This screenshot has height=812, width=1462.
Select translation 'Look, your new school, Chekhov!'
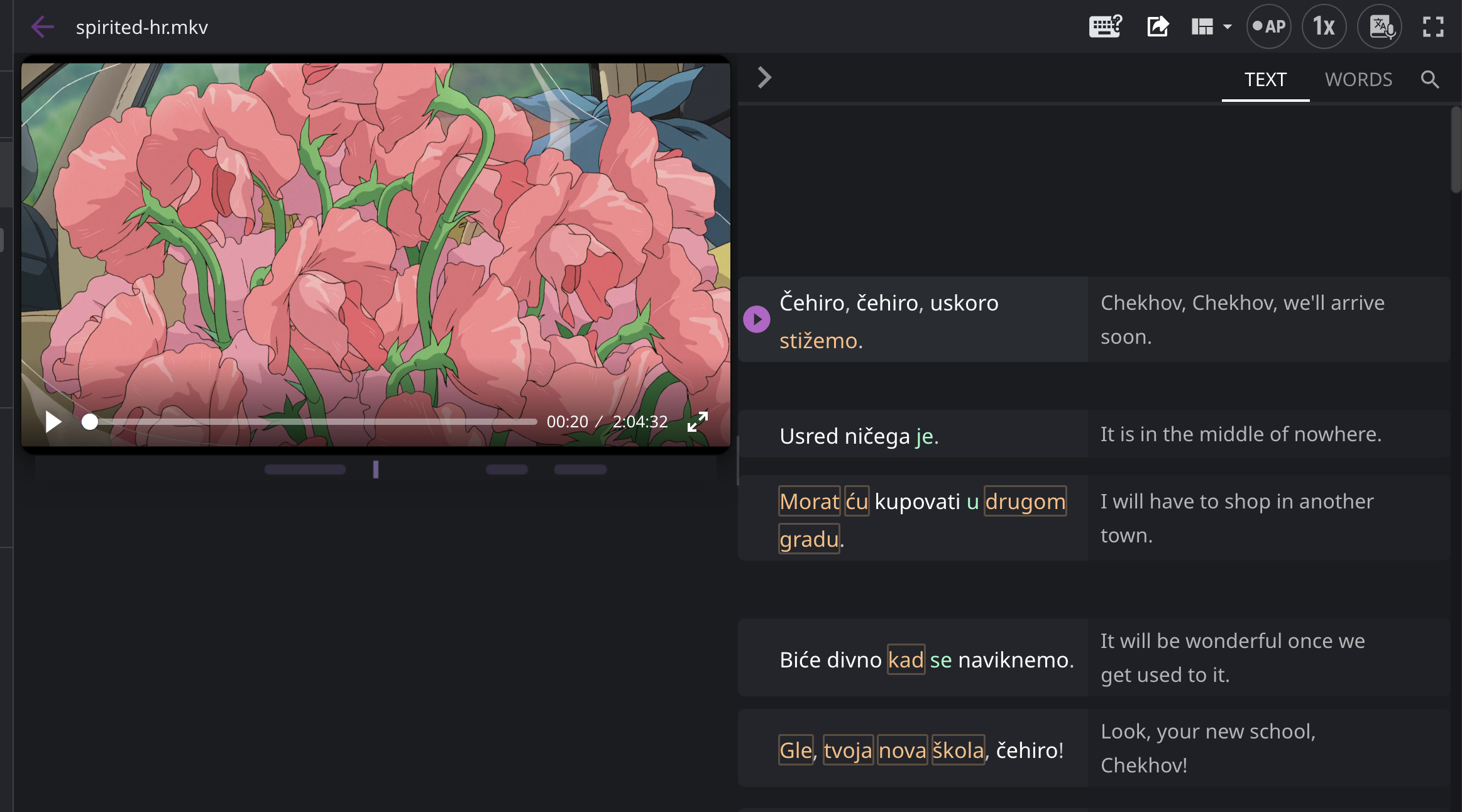coord(1208,749)
